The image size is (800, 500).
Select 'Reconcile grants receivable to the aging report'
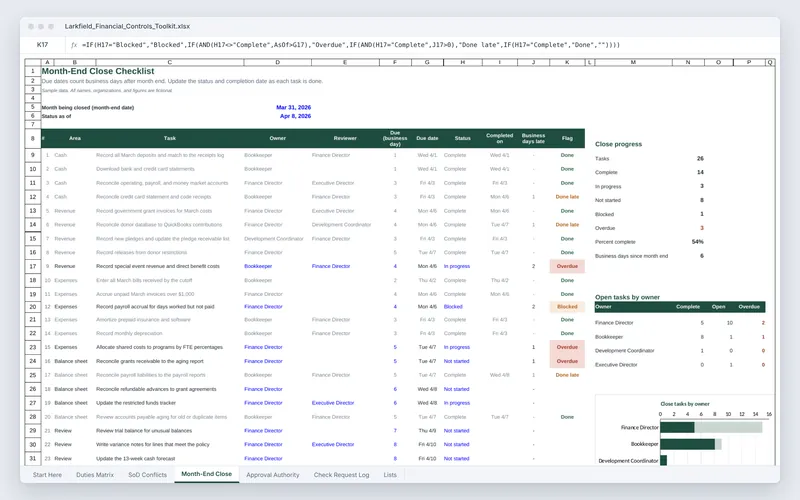[149, 361]
